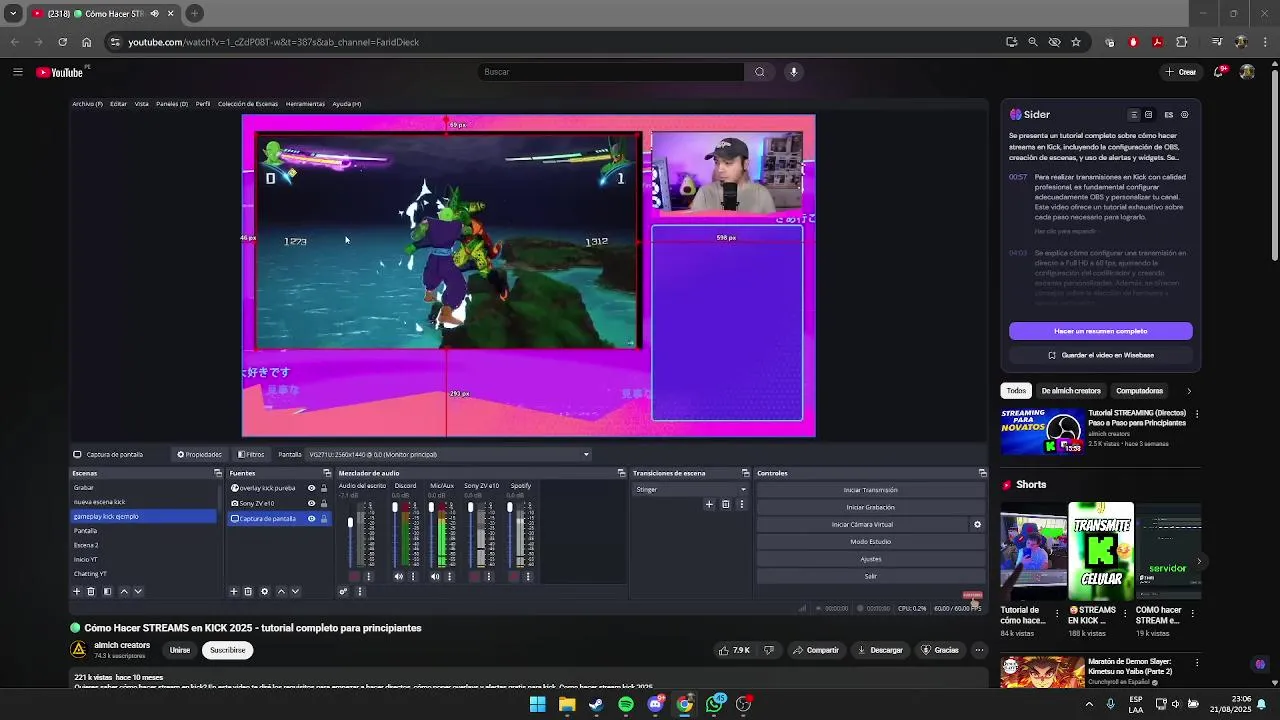Open Perfil menu in OBS
This screenshot has width=1280, height=720.
[203, 104]
